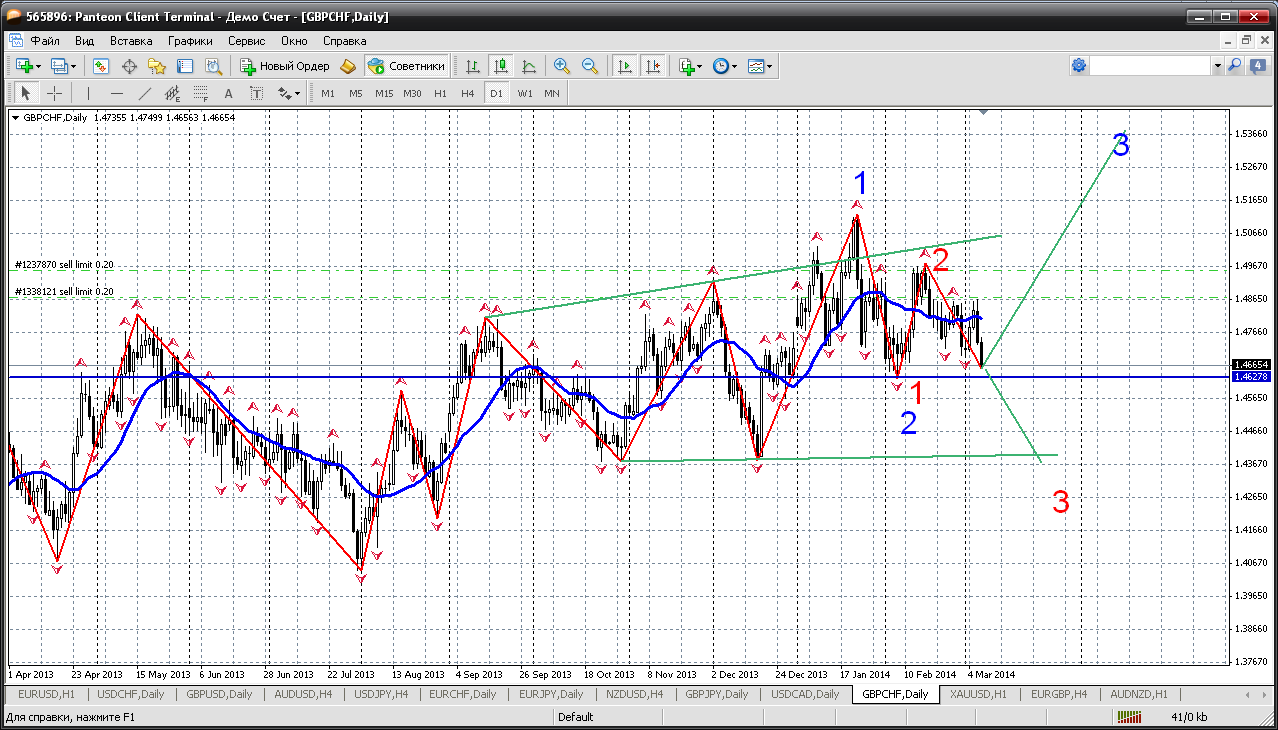Viewport: 1278px width, 730px height.
Task: Switch chart to line chart mode
Action: point(529,66)
